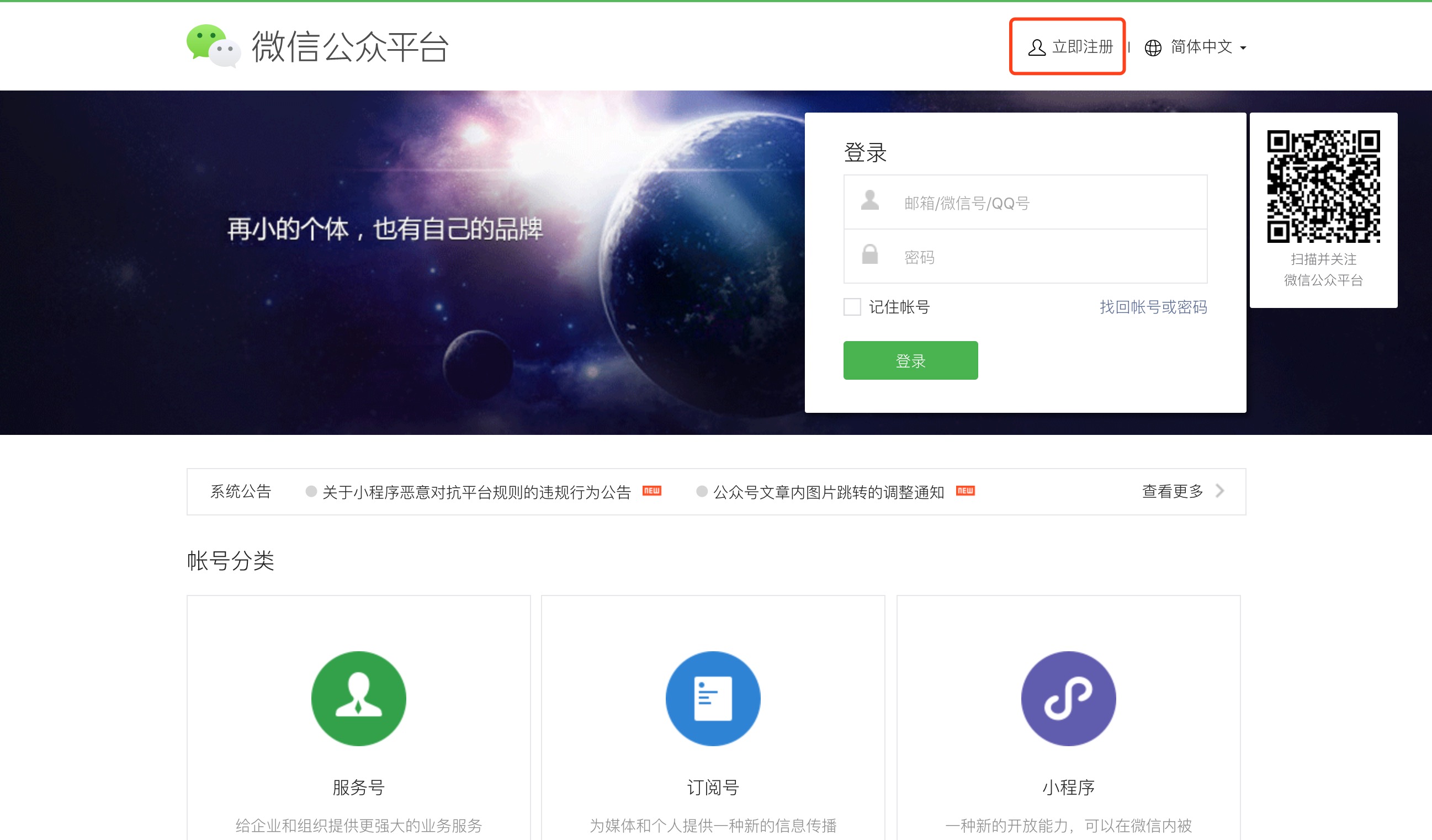This screenshot has width=1432, height=840.
Task: Click the green 服务号 account icon
Action: (359, 699)
